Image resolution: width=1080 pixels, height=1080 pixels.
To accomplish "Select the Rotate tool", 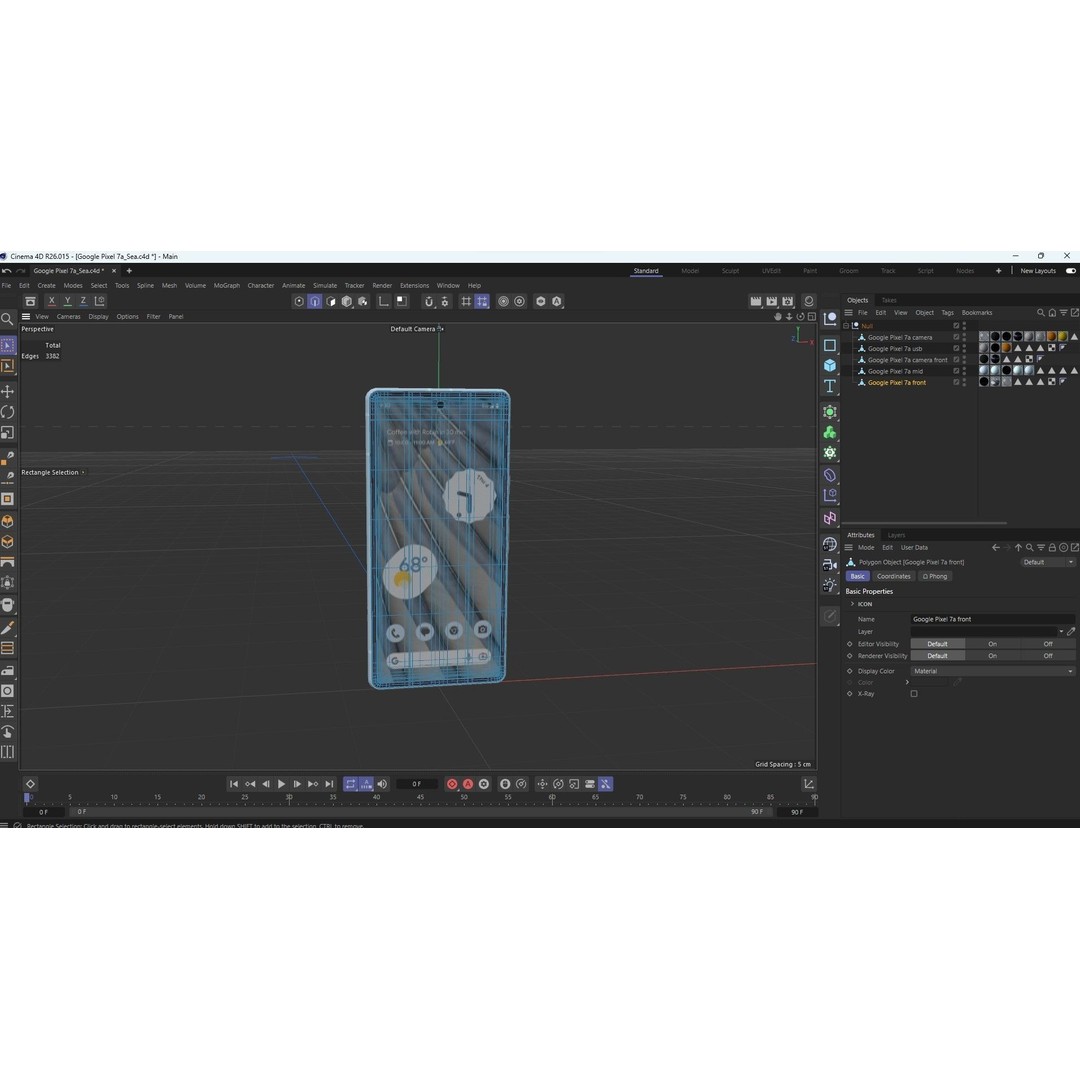I will [8, 412].
